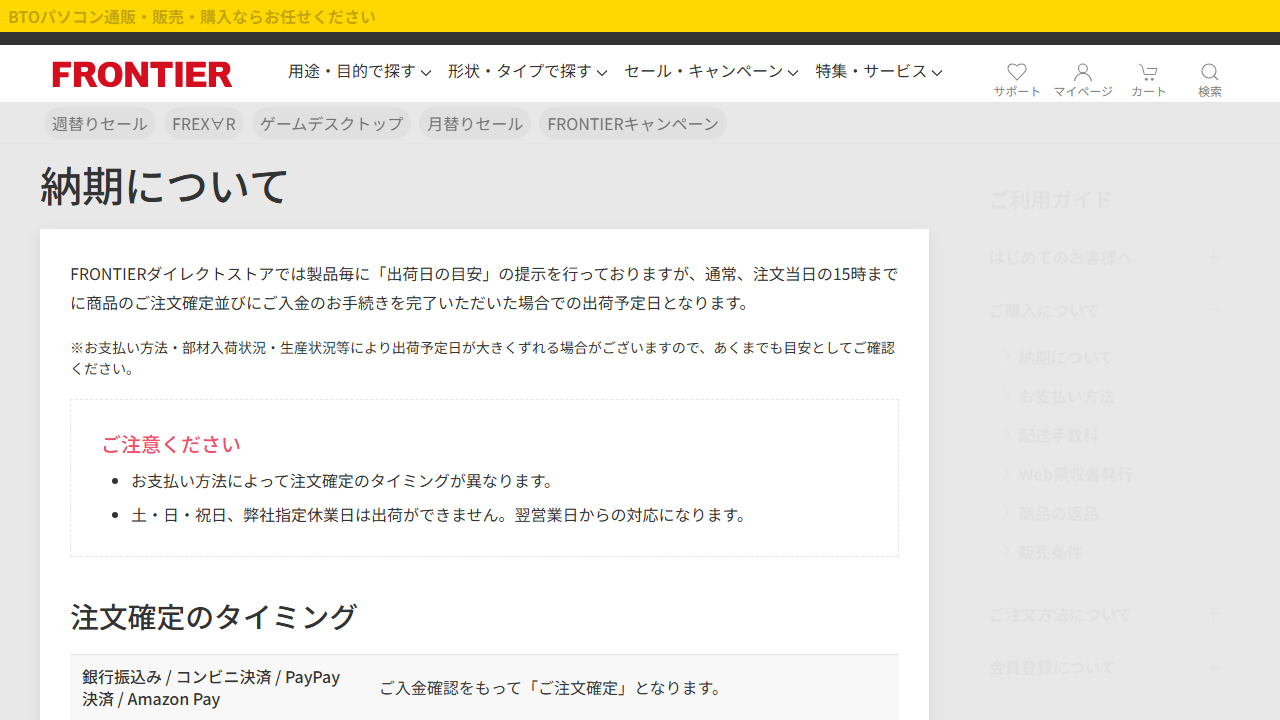Click the FRONTIER logo
This screenshot has width=1280, height=720.
pyautogui.click(x=142, y=74)
